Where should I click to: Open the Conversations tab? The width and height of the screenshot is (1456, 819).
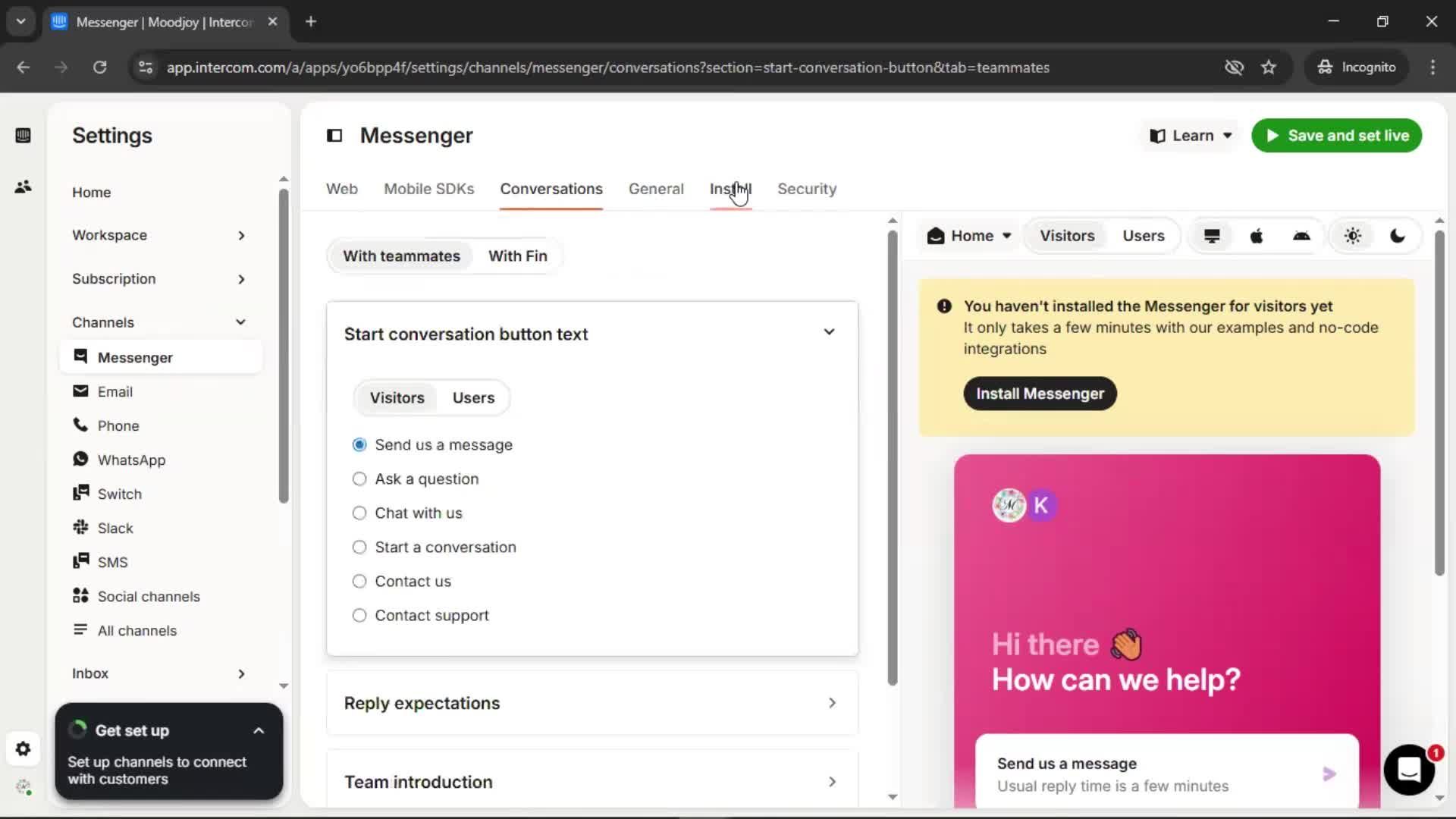[551, 189]
